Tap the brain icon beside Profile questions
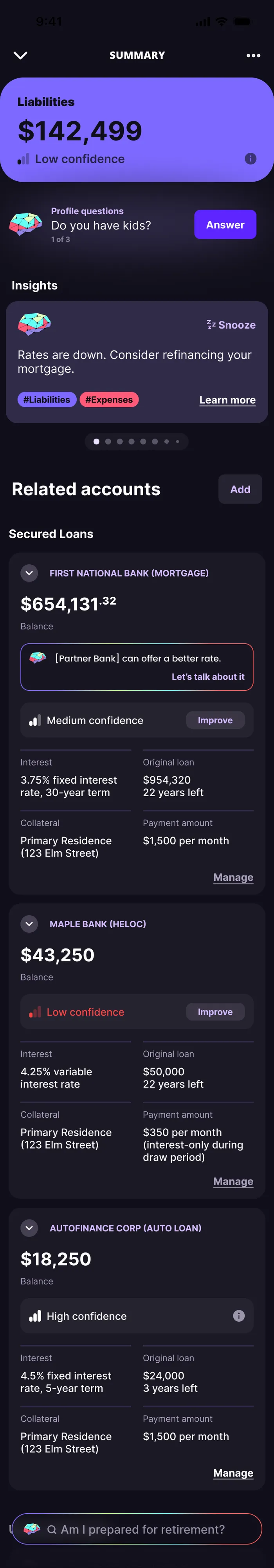 (x=25, y=224)
